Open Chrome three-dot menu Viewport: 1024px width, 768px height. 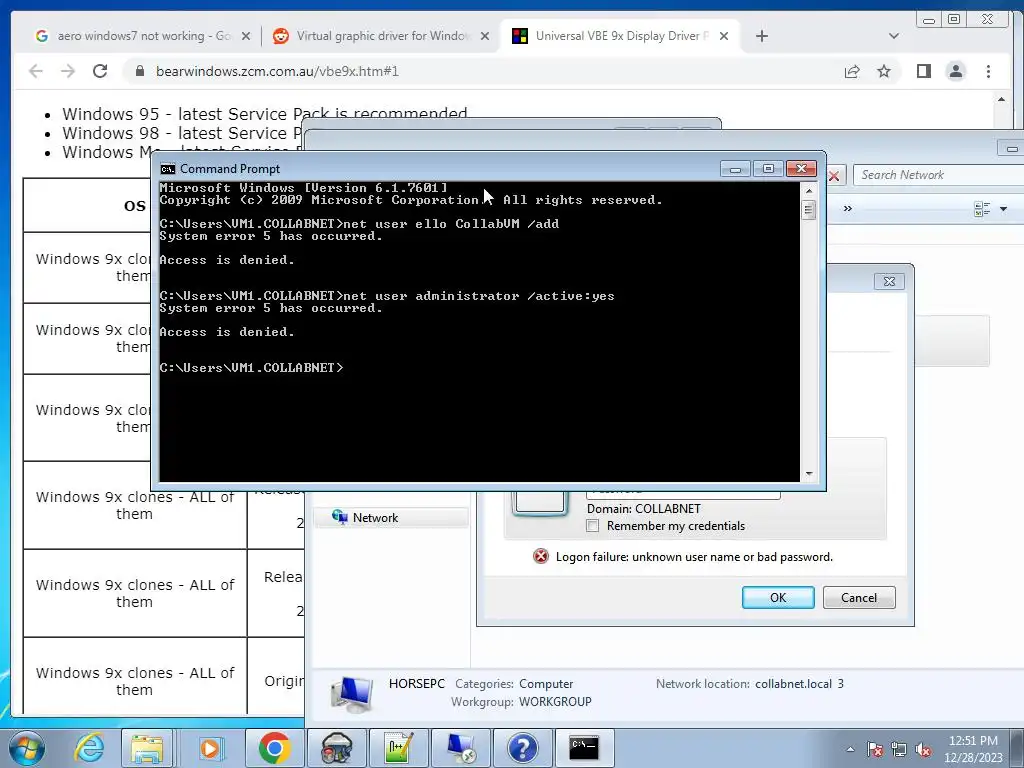pos(988,71)
